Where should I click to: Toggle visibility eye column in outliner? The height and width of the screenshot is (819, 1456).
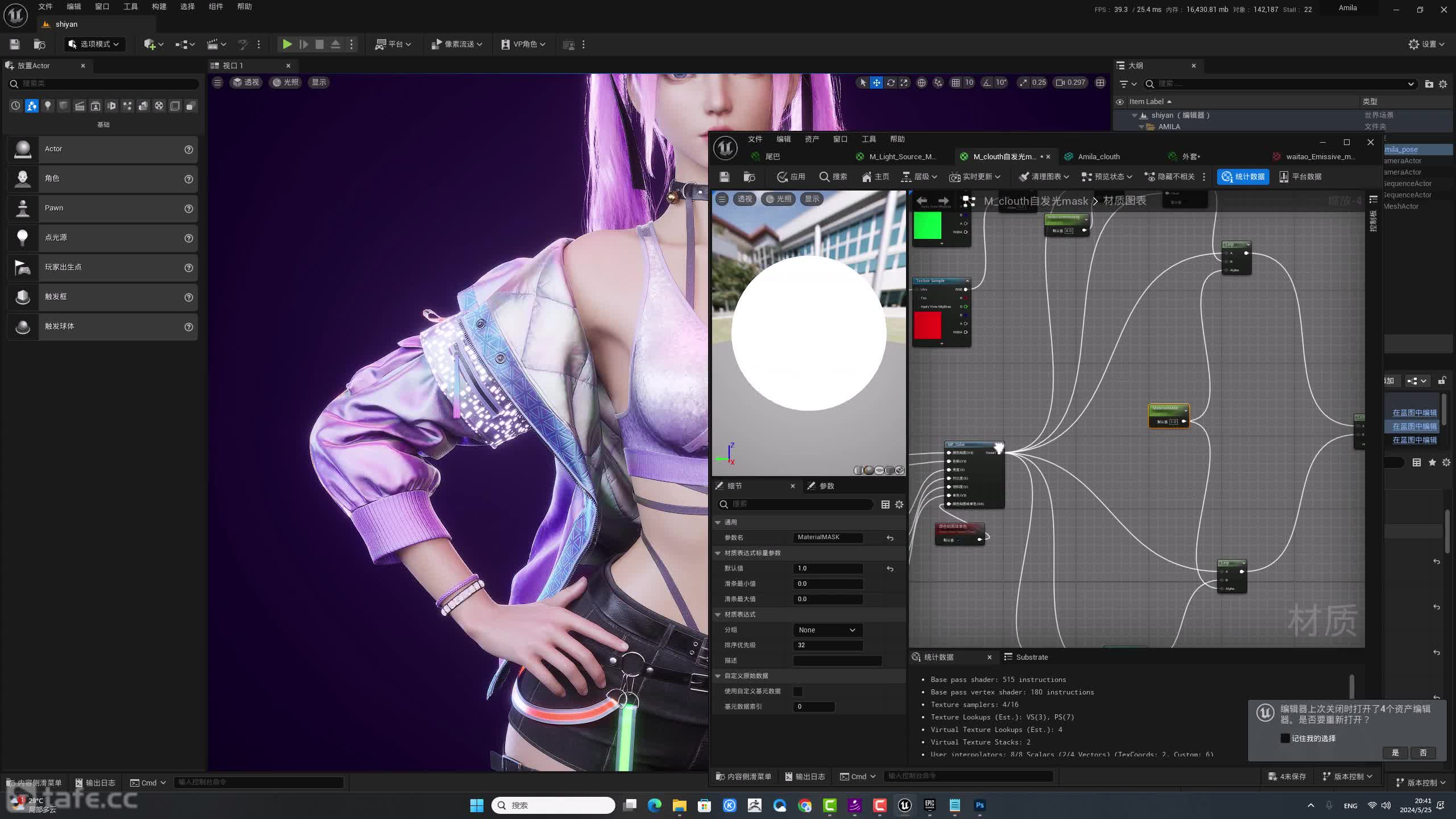(x=1120, y=102)
